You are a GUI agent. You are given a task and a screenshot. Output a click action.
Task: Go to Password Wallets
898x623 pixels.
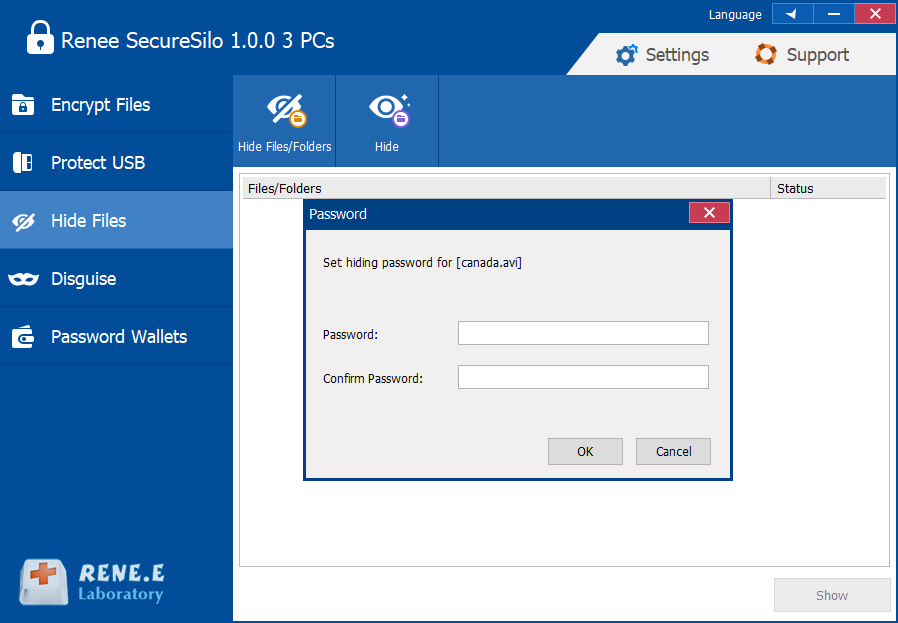click(116, 336)
